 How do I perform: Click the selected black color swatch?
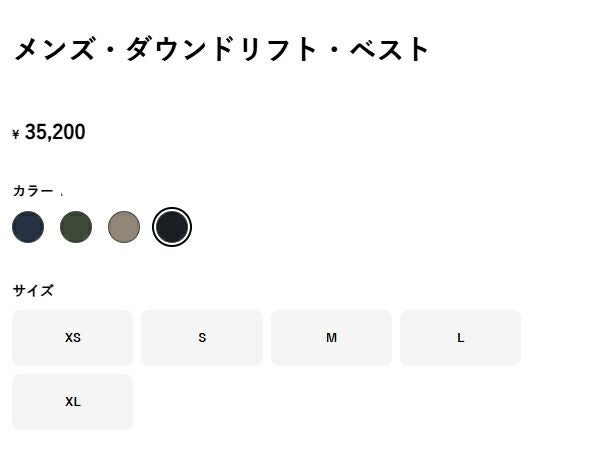point(172,227)
